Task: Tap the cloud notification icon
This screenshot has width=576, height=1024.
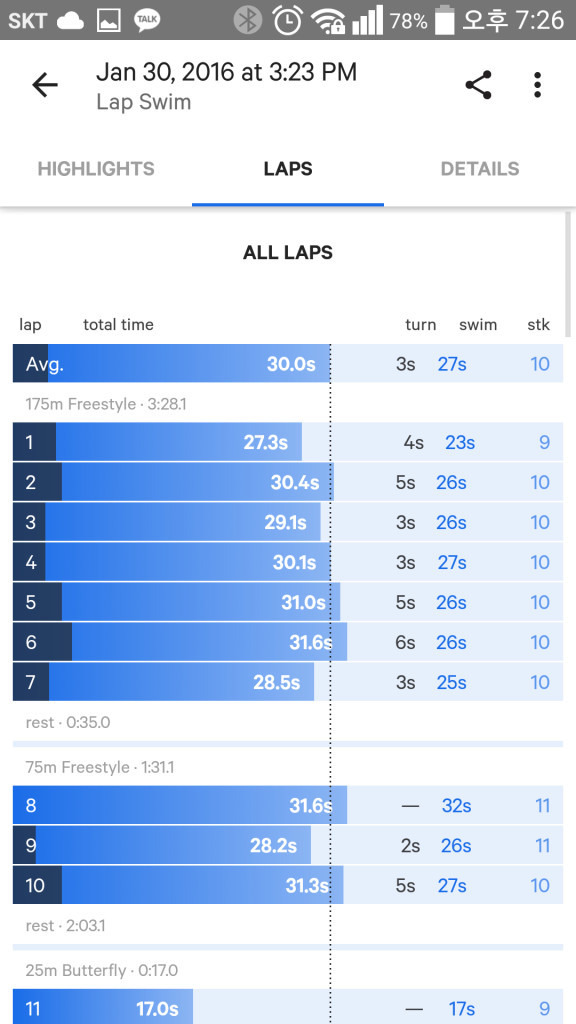Action: [x=70, y=21]
